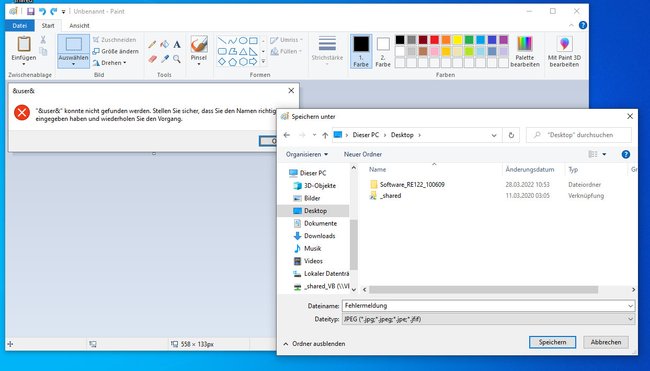
Task: Click Zuschneiden crop button
Action: [115, 40]
